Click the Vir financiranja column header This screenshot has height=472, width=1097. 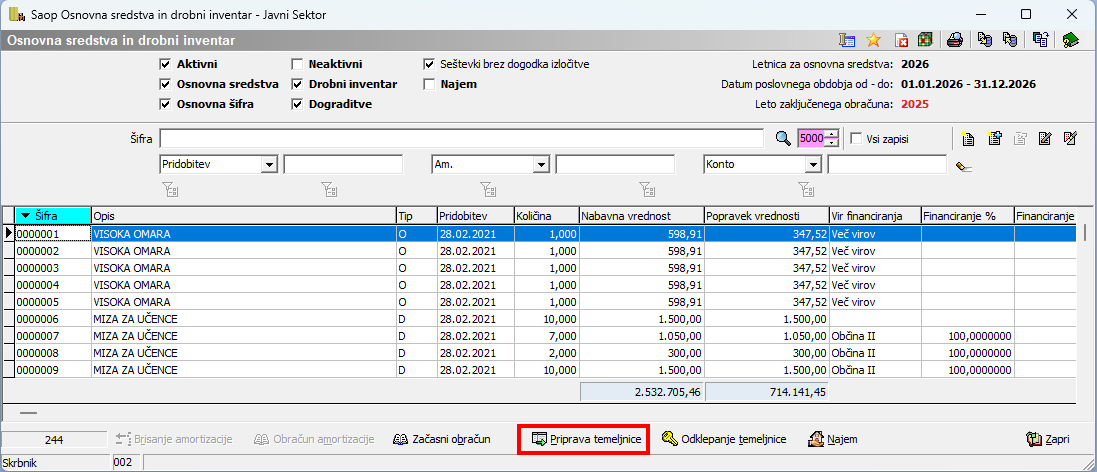(875, 215)
